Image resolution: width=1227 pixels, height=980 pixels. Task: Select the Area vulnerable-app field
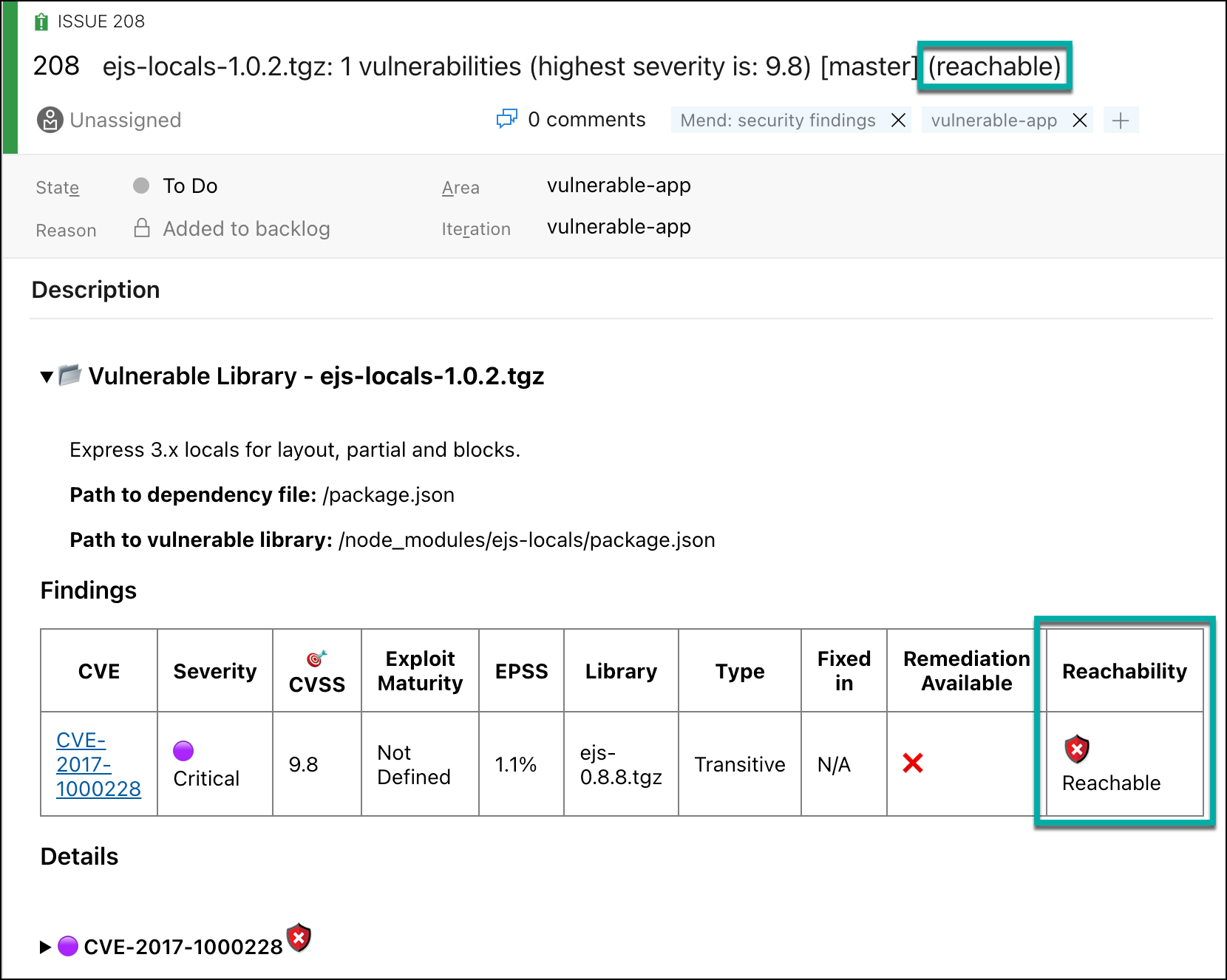coord(619,186)
